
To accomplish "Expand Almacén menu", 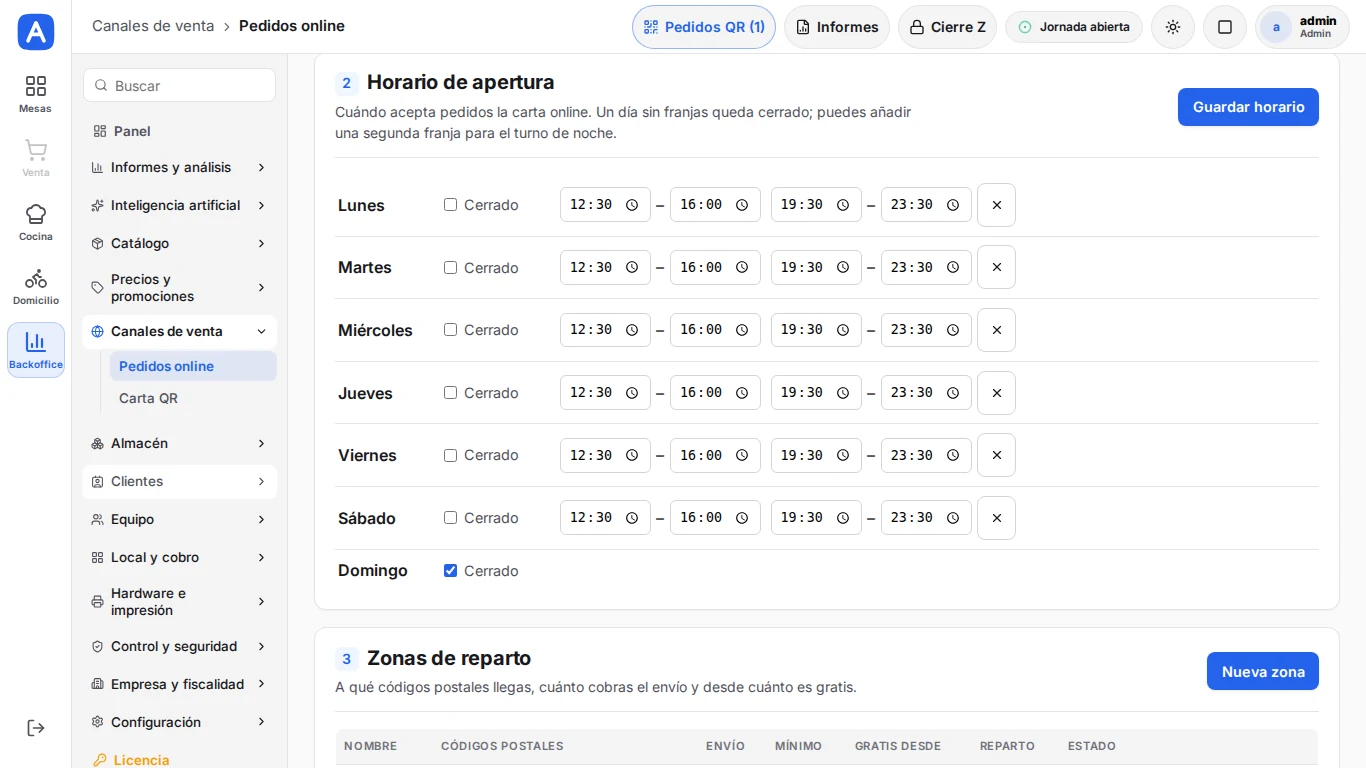I will point(180,443).
